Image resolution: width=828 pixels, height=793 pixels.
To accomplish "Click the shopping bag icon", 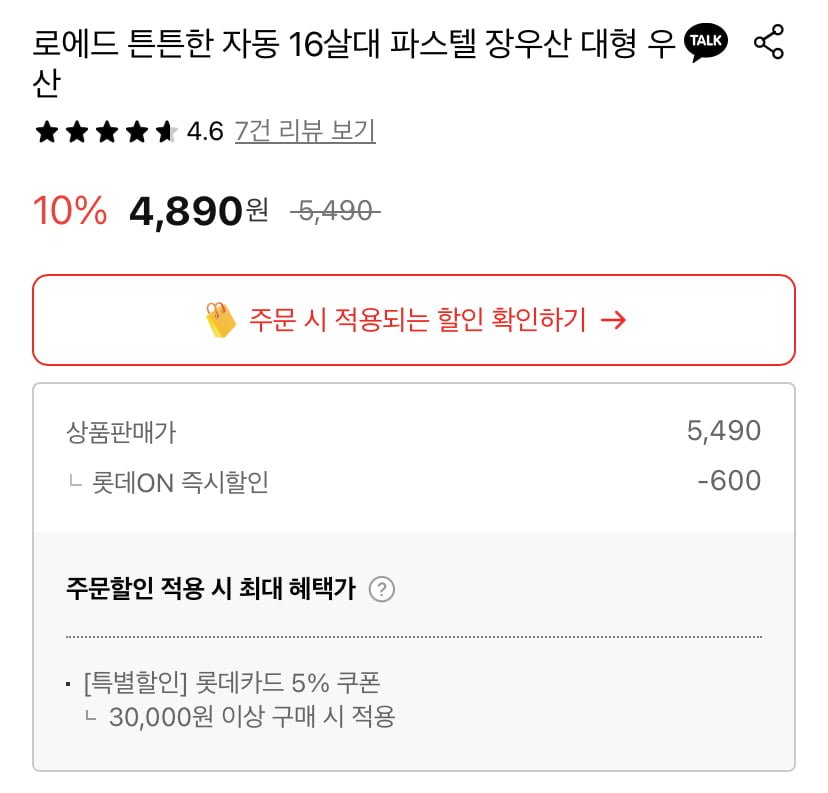I will click(220, 320).
